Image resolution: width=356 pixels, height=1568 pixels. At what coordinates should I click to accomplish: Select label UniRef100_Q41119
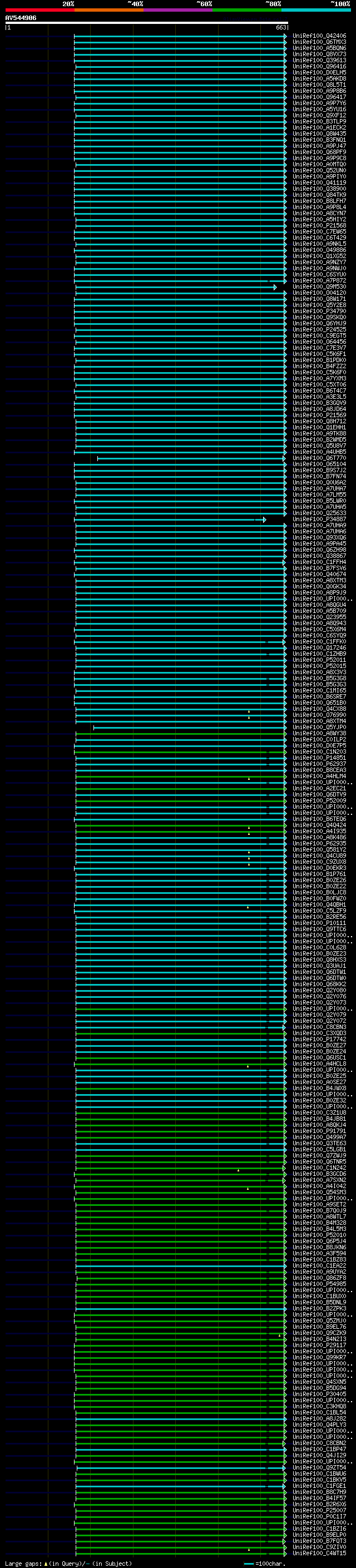pyautogui.click(x=319, y=182)
